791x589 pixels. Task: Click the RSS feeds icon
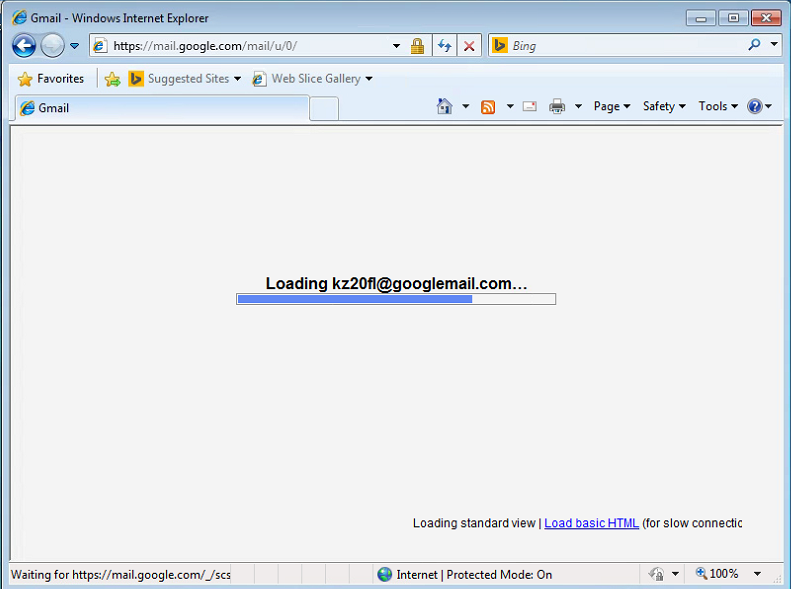(488, 107)
